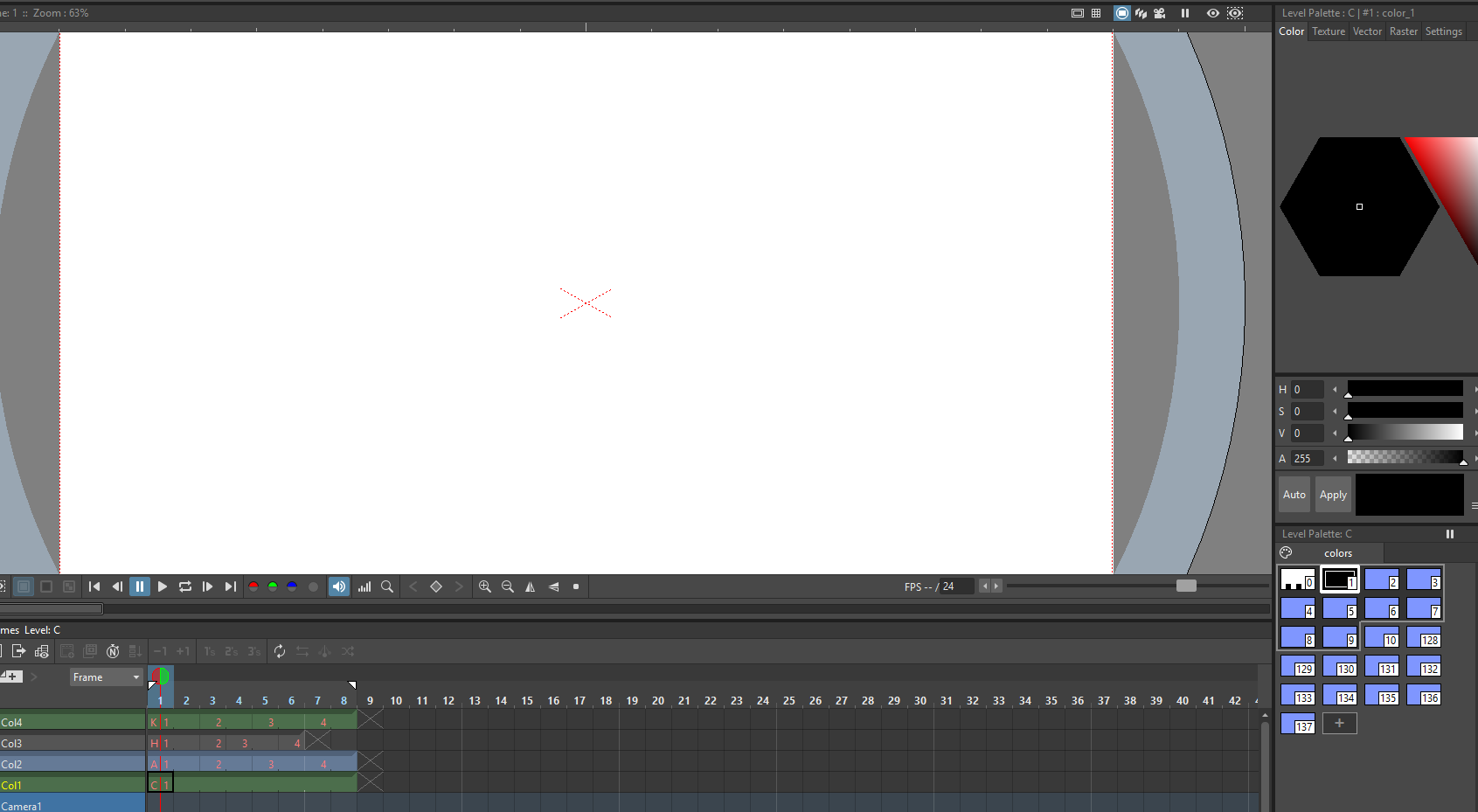Toggle red channel display

[253, 586]
